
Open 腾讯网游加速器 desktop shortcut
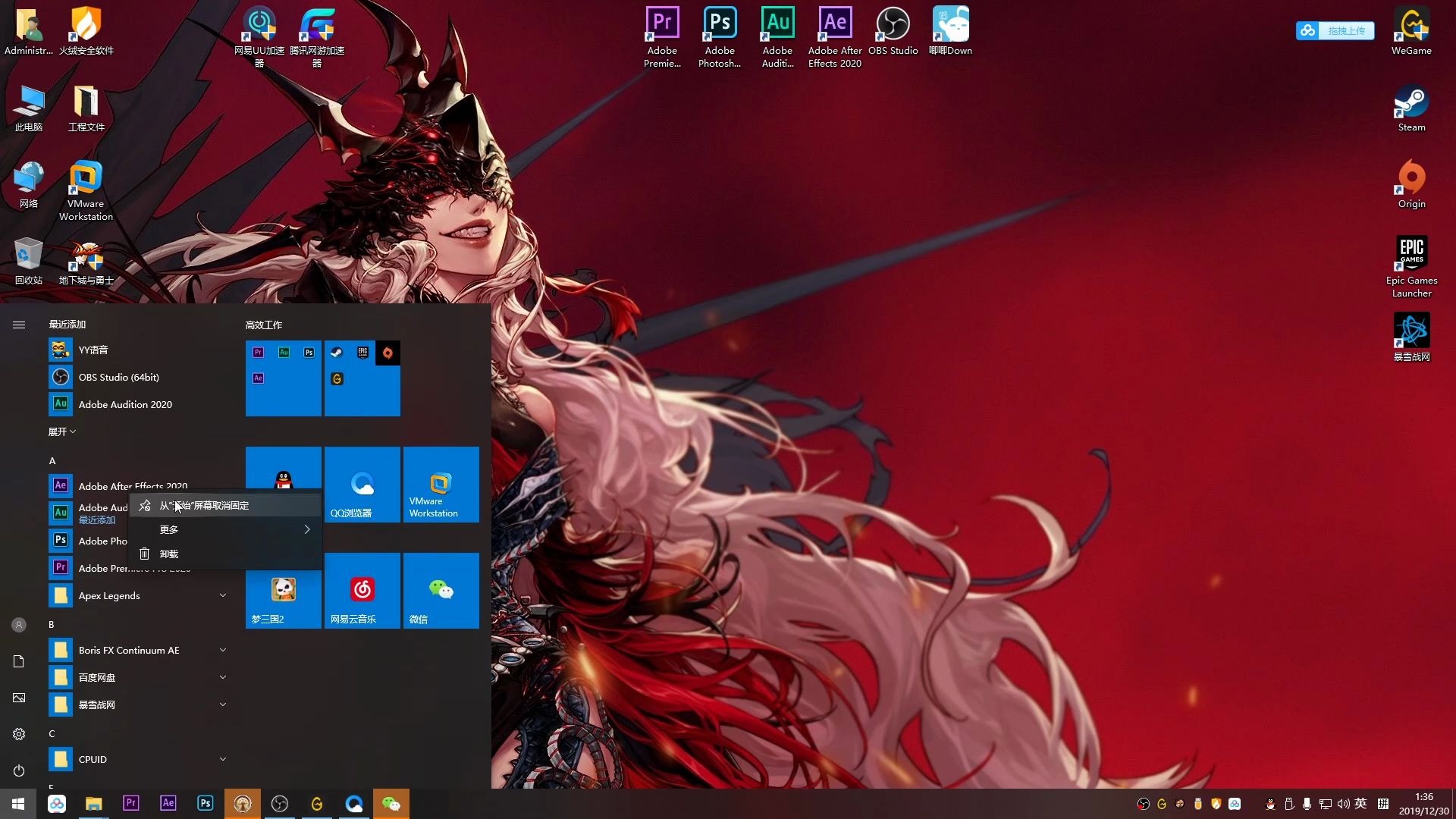317,37
